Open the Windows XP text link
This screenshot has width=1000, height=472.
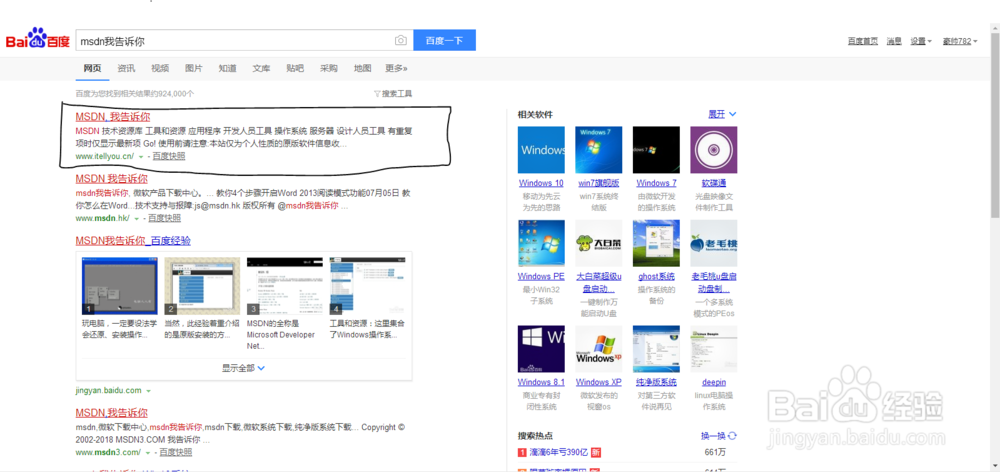[598, 383]
